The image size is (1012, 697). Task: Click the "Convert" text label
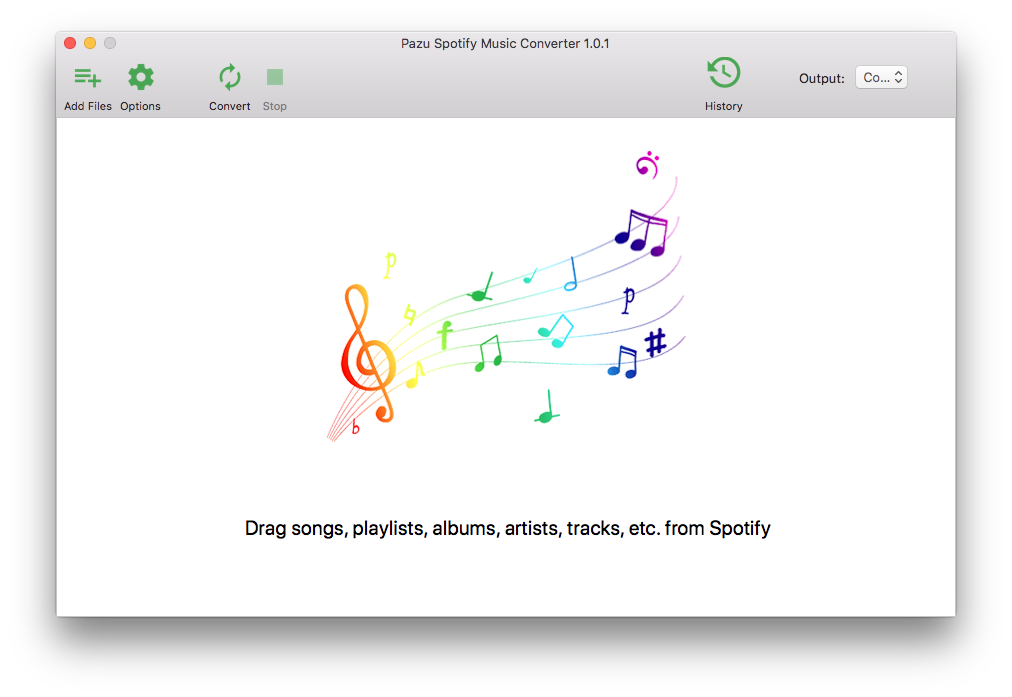(229, 106)
